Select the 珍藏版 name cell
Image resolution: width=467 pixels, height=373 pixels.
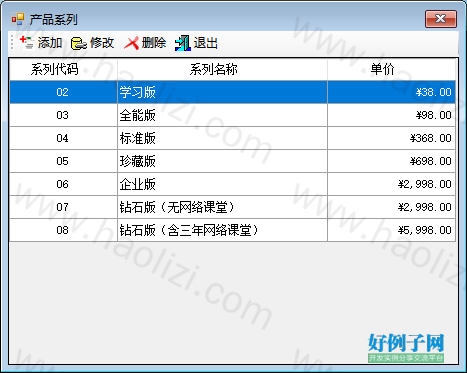(x=222, y=161)
